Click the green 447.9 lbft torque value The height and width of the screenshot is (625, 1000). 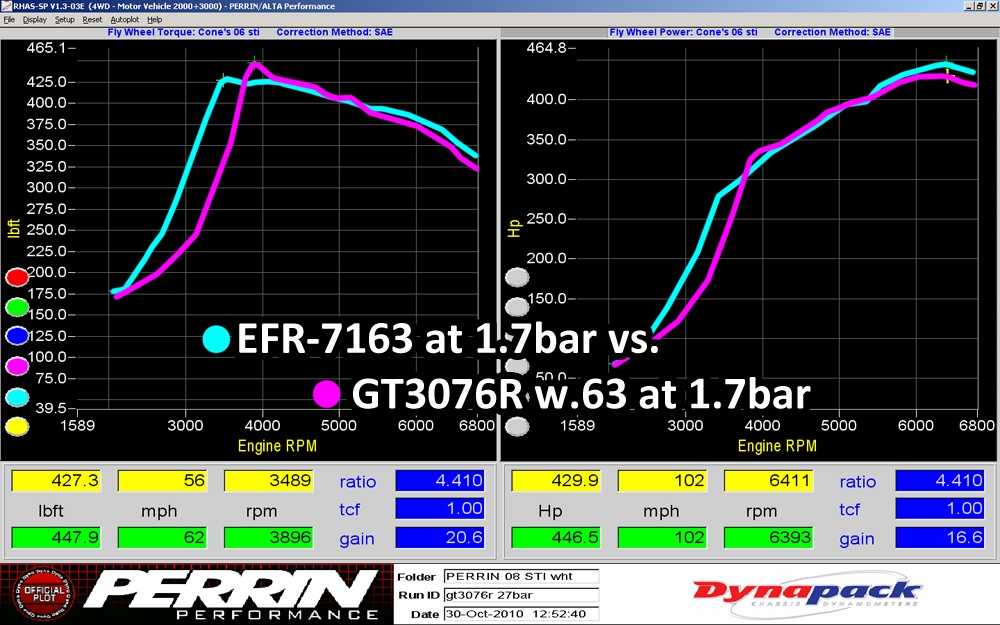coord(56,537)
